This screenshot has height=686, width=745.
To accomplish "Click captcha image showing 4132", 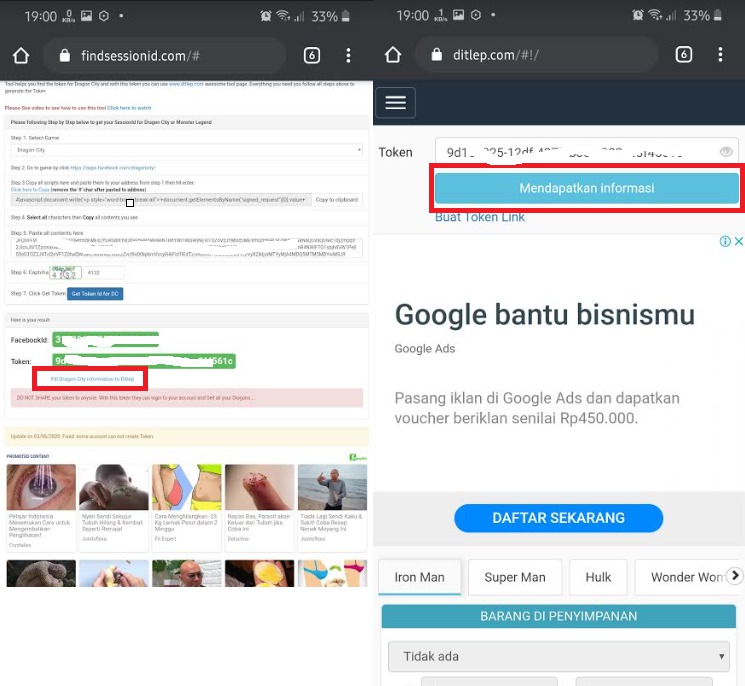I will (65, 273).
